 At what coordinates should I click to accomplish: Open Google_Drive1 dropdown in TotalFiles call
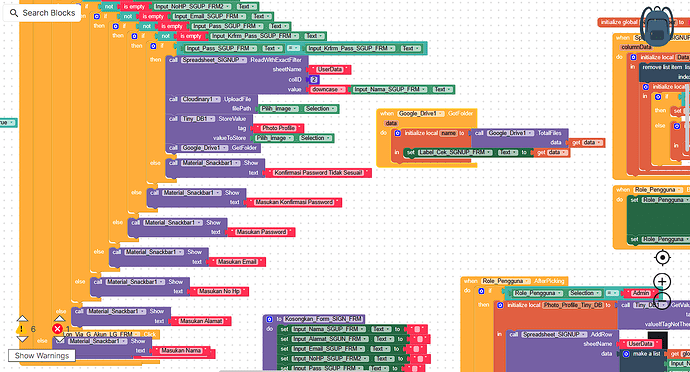510,133
